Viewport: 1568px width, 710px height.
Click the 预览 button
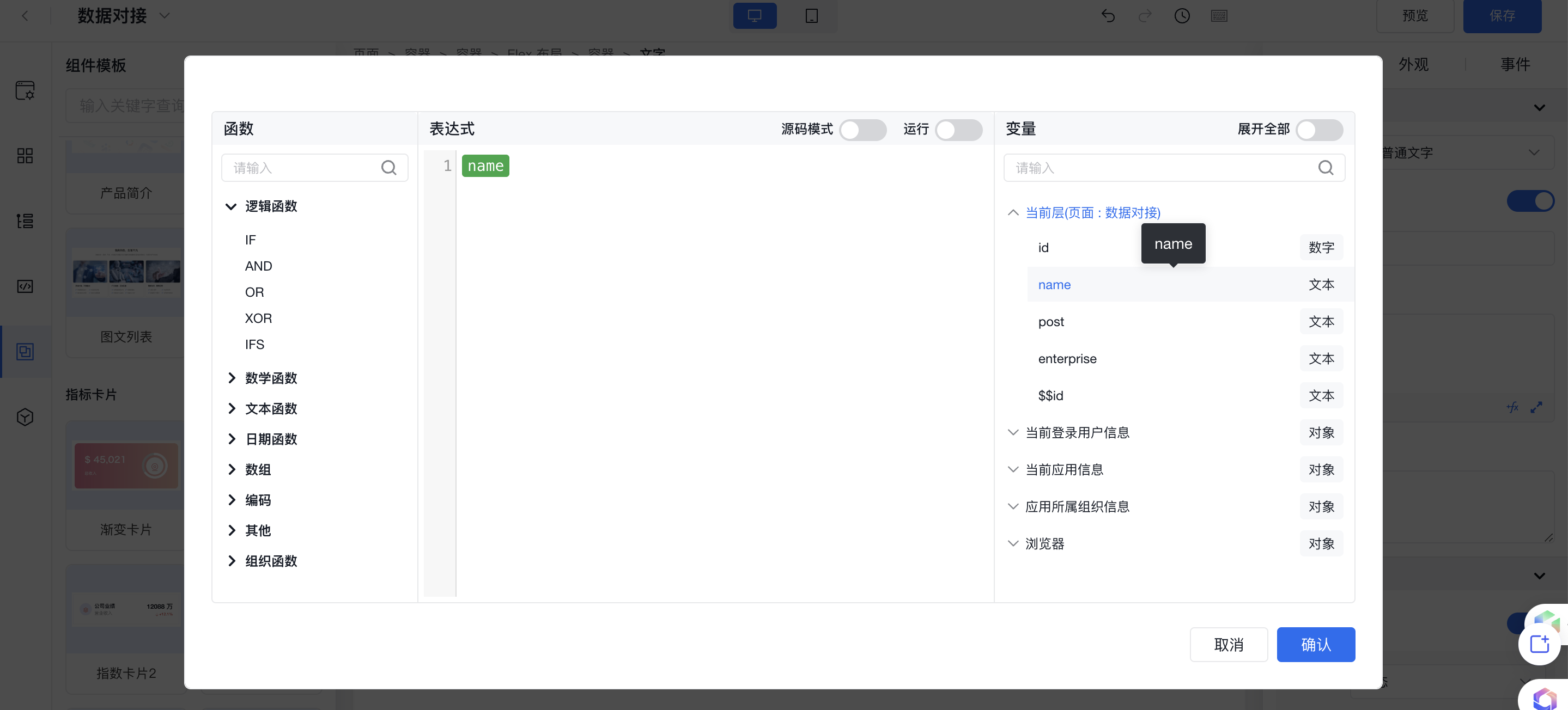(x=1414, y=16)
